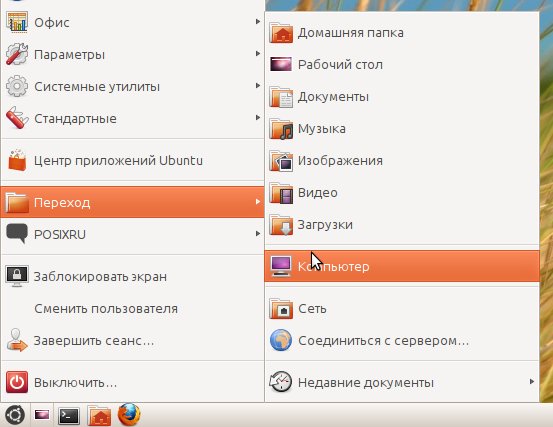
Task: Select the highlighted Переход entry
Action: (x=133, y=202)
